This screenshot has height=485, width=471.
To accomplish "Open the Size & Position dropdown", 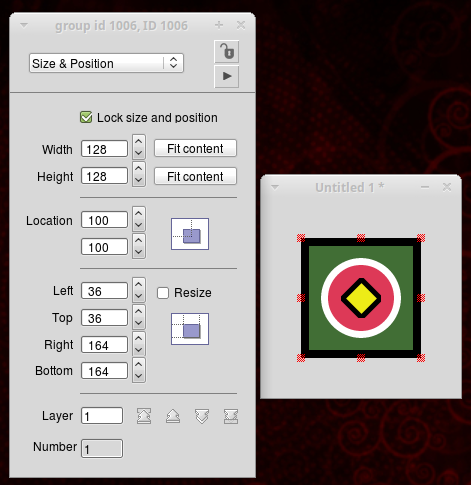I will [x=106, y=63].
